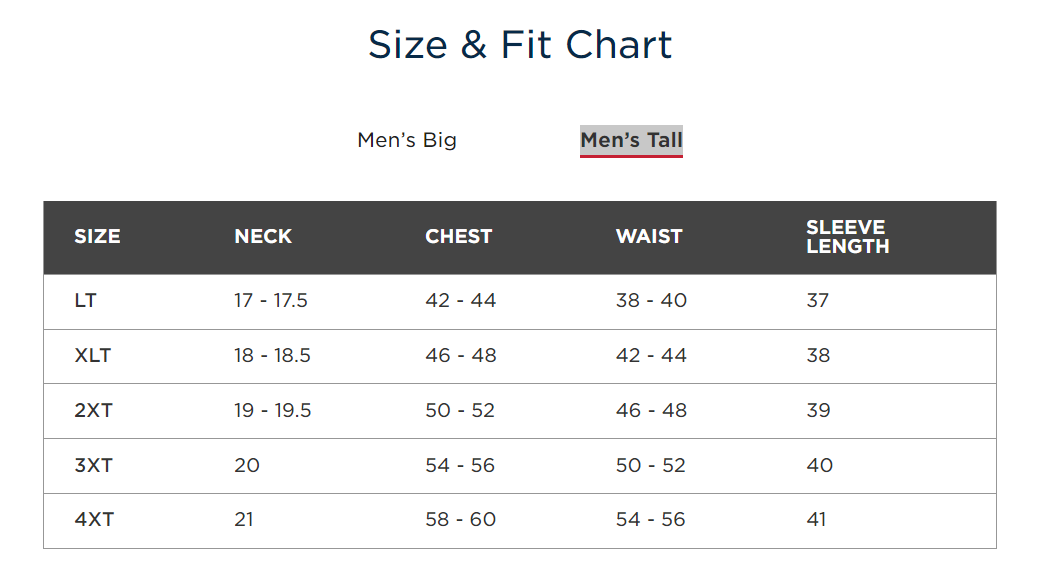
Task: Click the CHEST column header
Action: (459, 236)
